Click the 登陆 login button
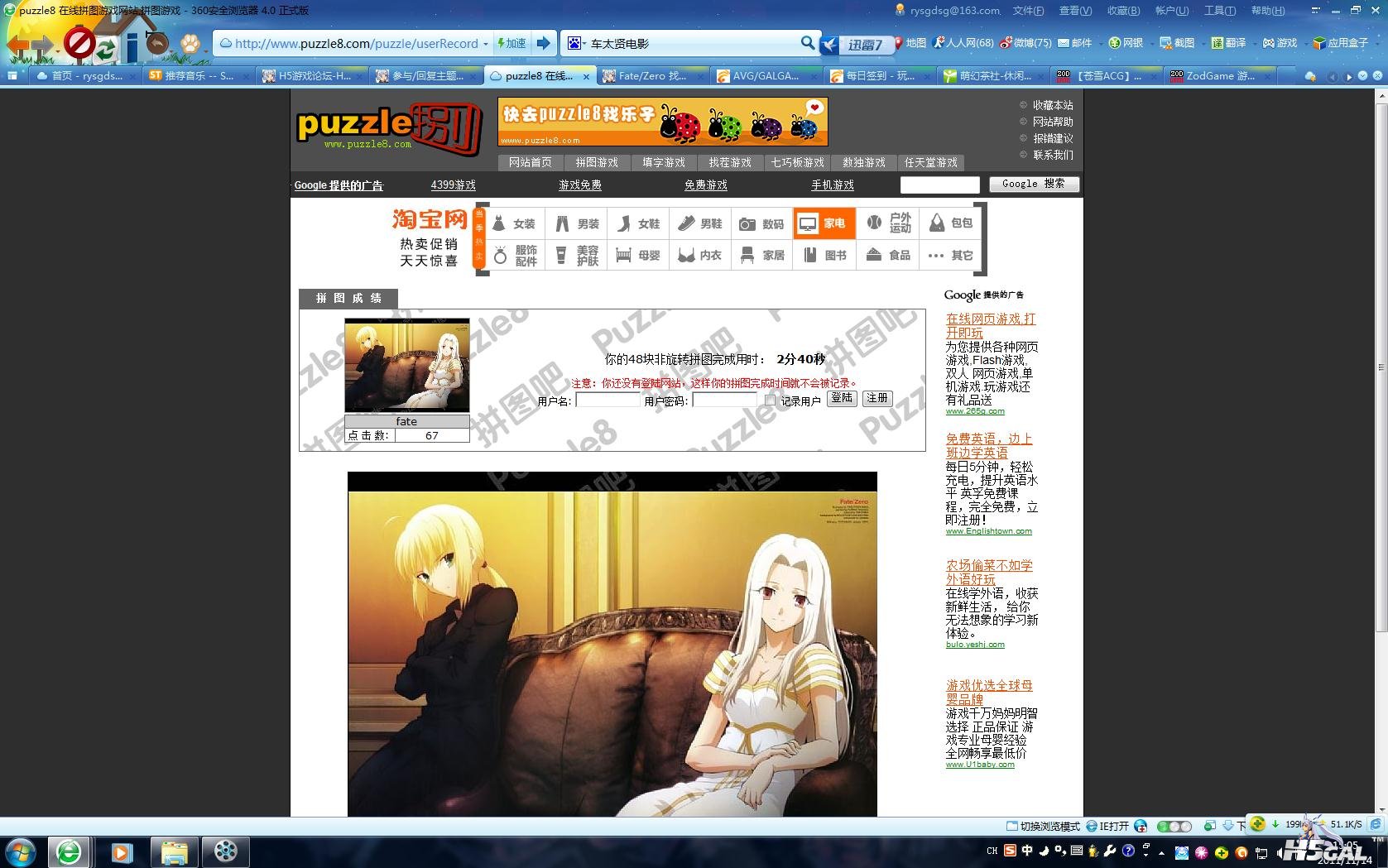The image size is (1388, 868). [x=842, y=398]
